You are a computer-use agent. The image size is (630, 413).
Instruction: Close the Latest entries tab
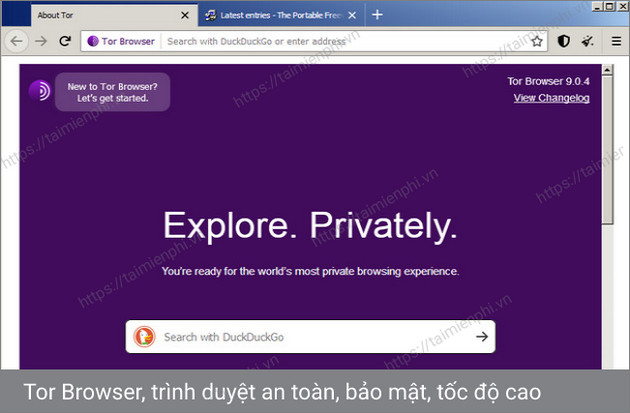[352, 15]
